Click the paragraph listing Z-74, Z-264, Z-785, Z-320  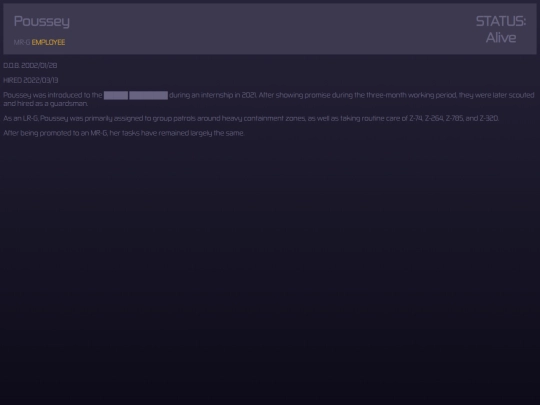[x=251, y=118]
